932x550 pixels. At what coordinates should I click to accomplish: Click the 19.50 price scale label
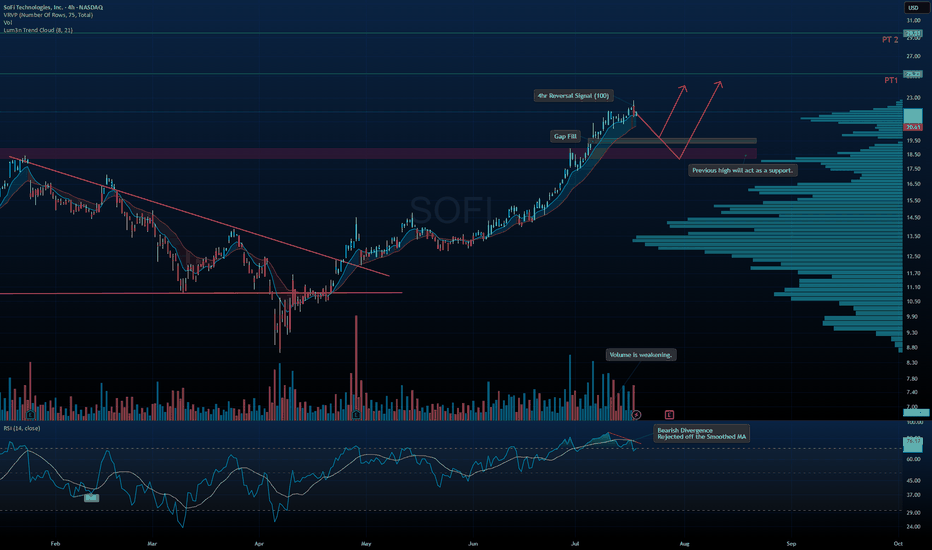(913, 140)
